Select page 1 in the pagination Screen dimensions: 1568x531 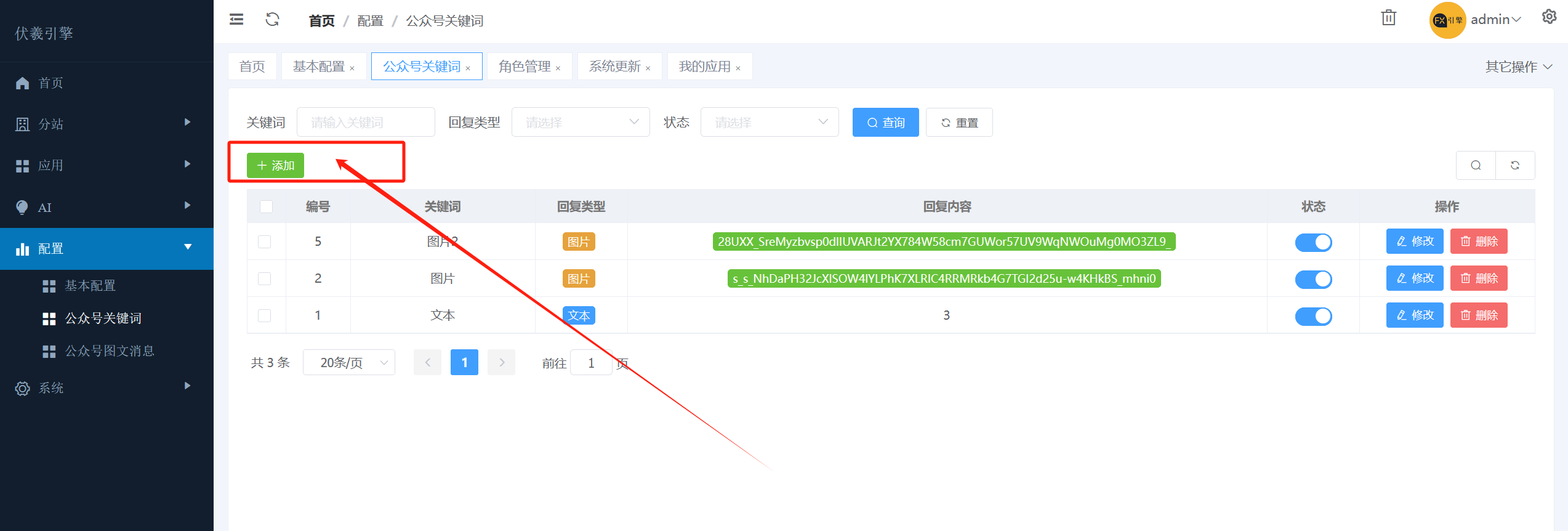click(x=464, y=362)
